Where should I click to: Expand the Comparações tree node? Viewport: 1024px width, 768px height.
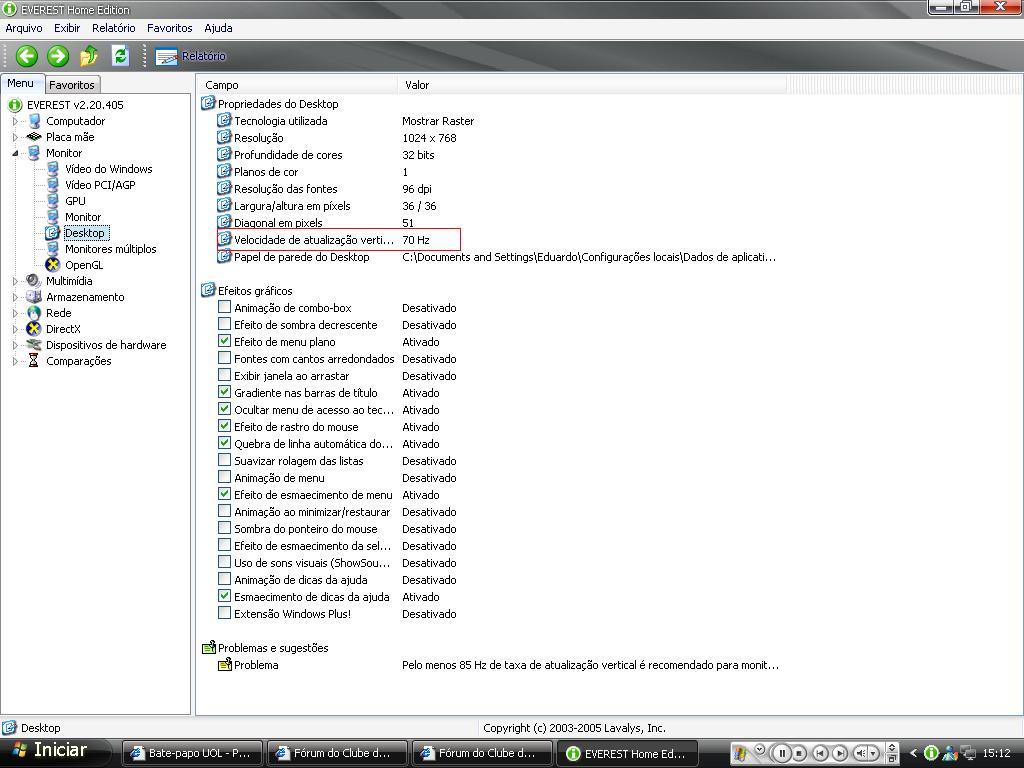[x=15, y=361]
